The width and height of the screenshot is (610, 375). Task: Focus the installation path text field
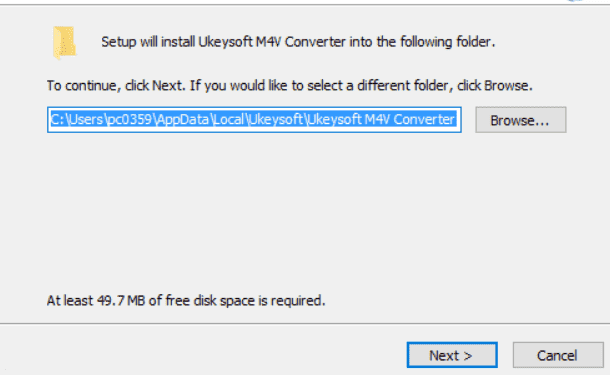254,120
